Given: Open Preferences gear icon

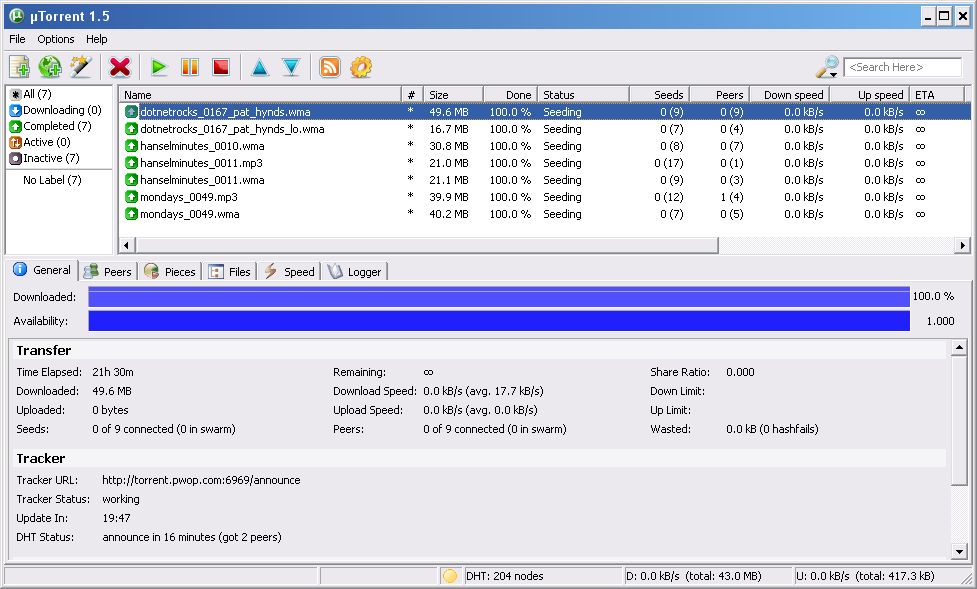Looking at the screenshot, I should click(x=360, y=67).
